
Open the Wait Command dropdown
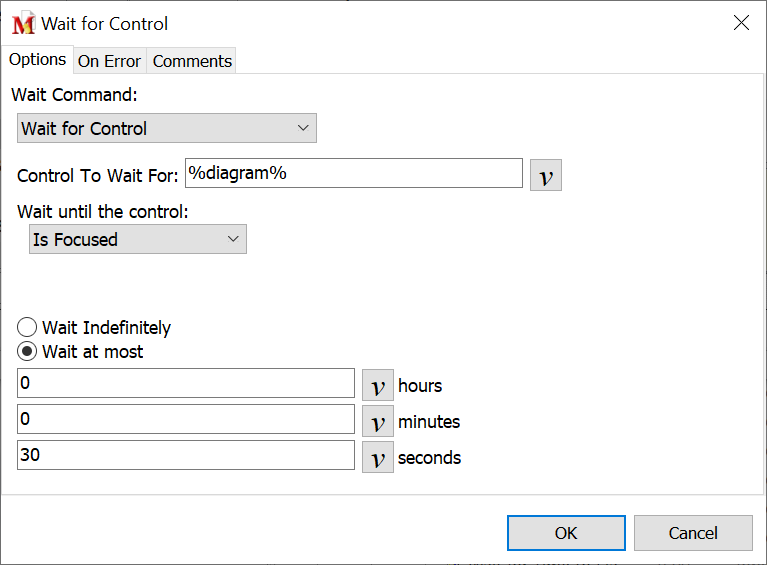click(167, 128)
